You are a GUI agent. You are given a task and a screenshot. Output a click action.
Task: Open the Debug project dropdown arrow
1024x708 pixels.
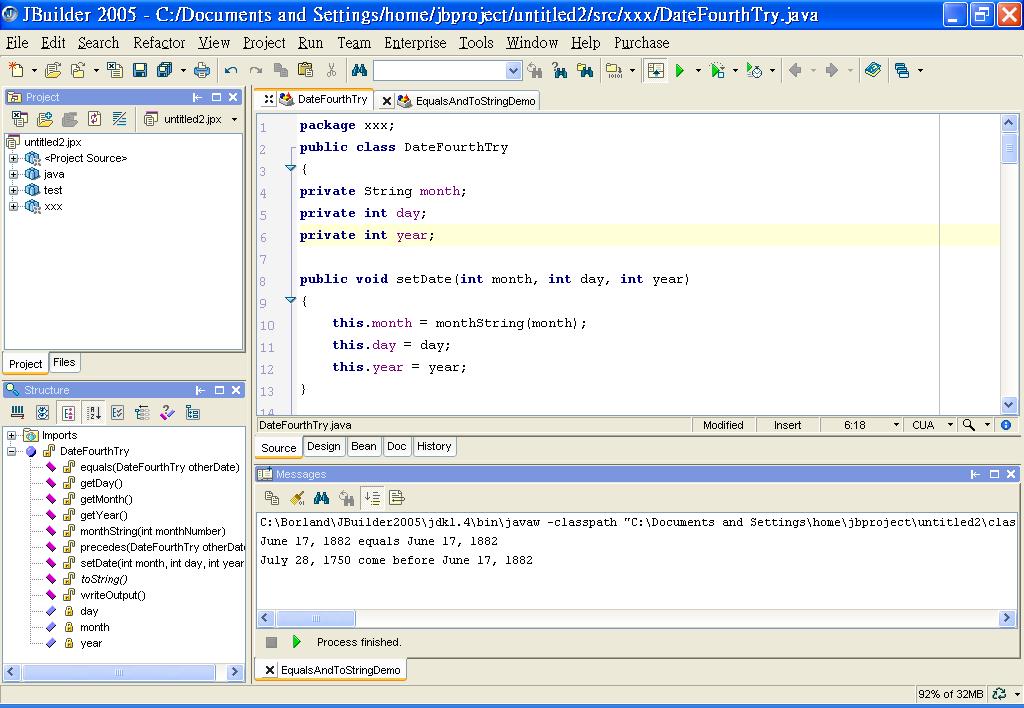735,71
